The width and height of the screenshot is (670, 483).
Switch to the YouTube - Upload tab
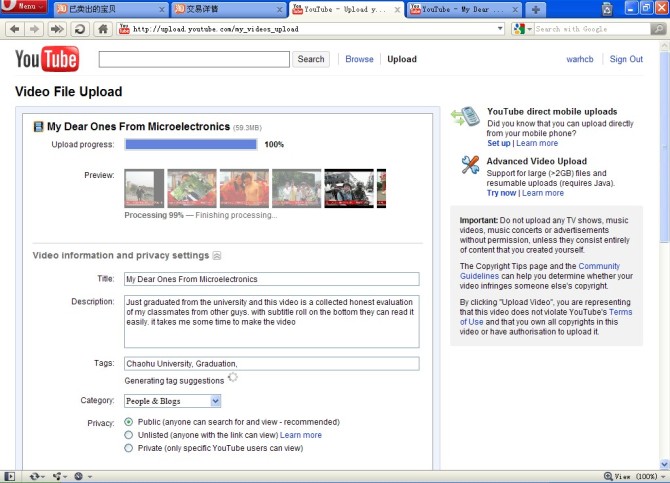[x=347, y=9]
